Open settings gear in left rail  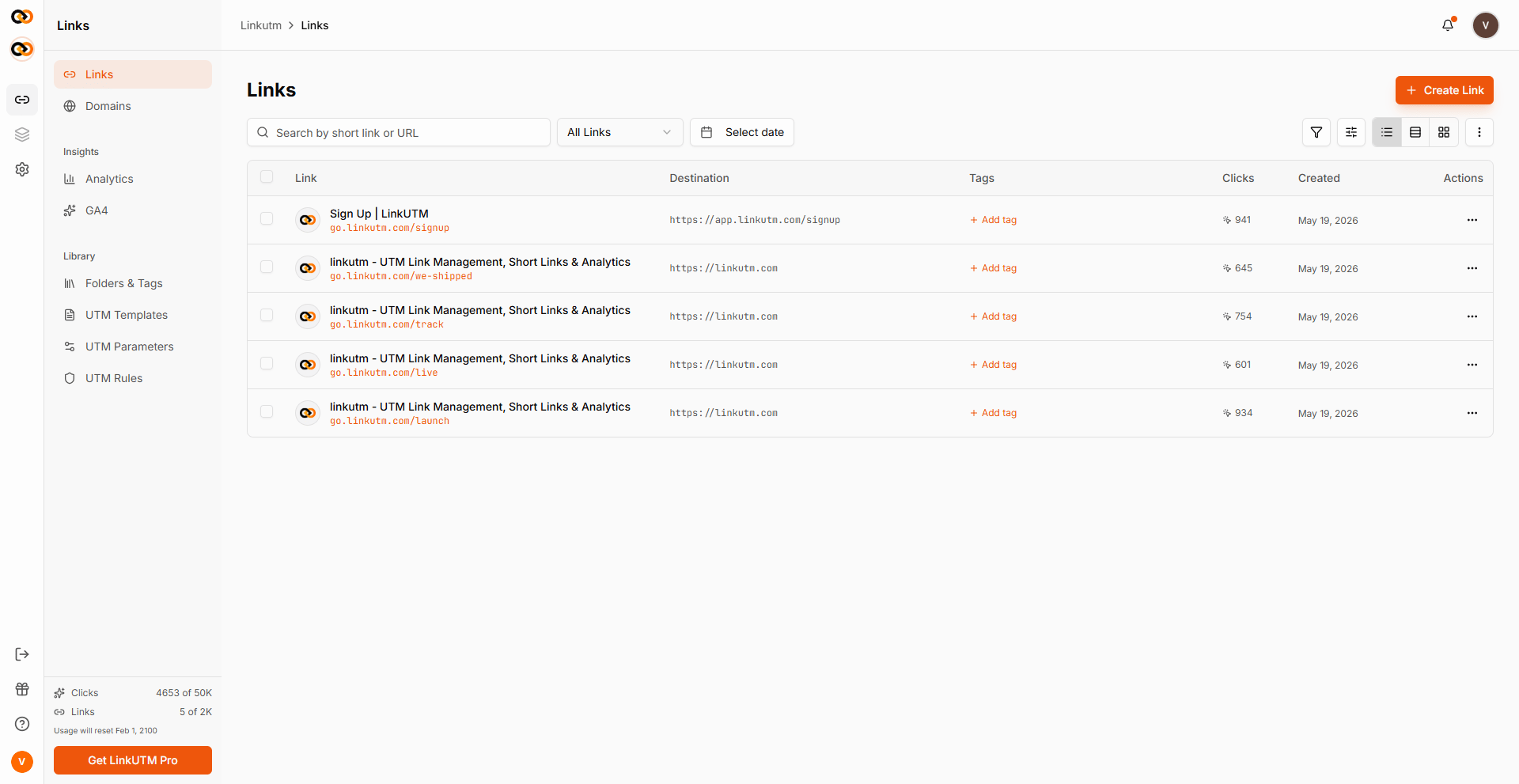point(22,169)
